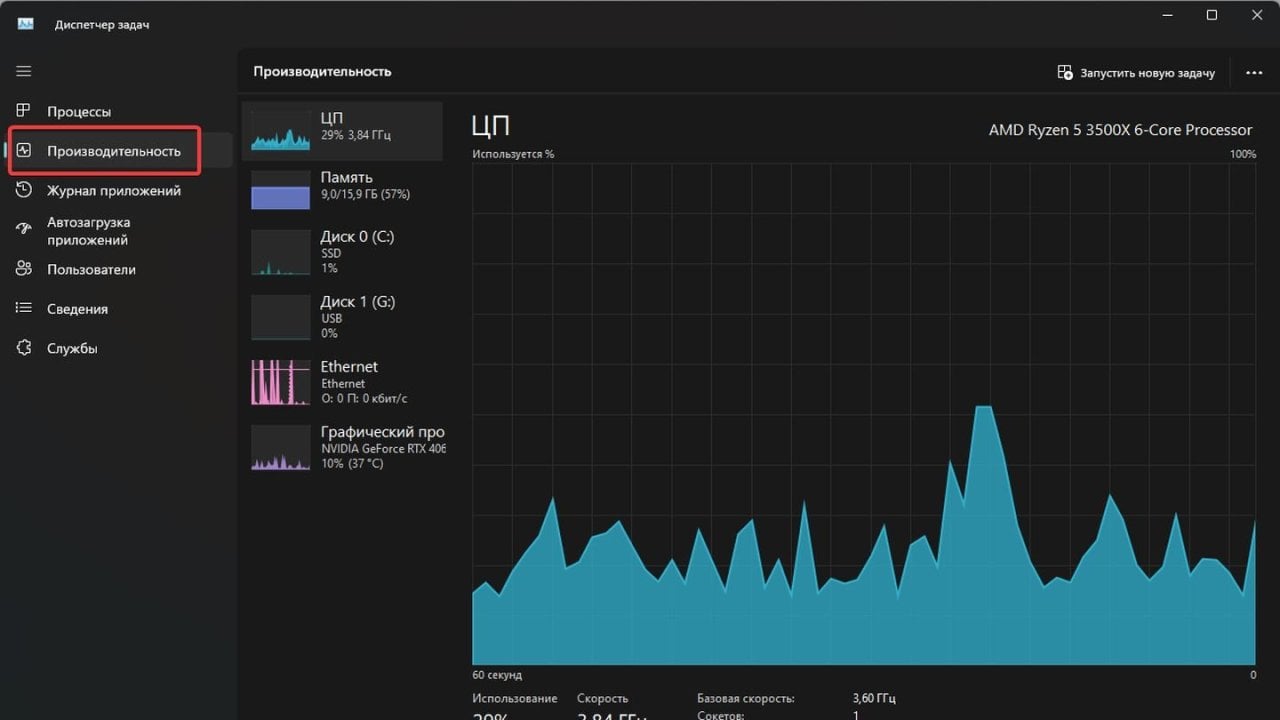Screen dimensions: 1280x720
Task: Click the Процессы icon in sidebar
Action: 24,111
